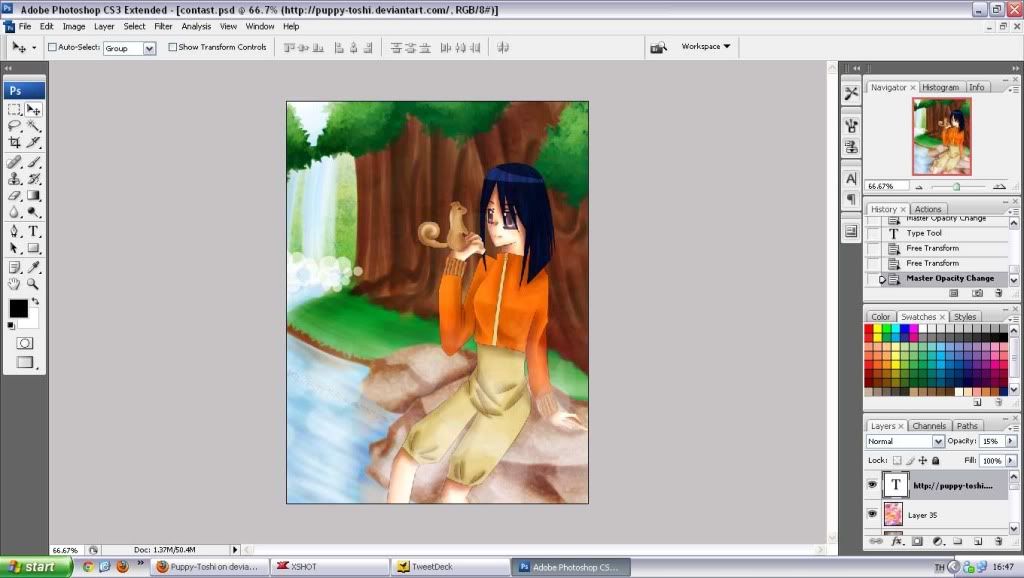The height and width of the screenshot is (578, 1024).
Task: Toggle lock image pixels
Action: tap(910, 460)
